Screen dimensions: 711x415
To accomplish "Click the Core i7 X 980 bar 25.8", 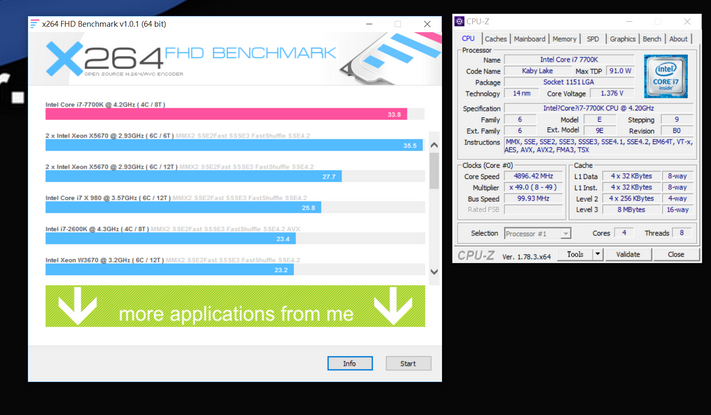I will [x=183, y=207].
